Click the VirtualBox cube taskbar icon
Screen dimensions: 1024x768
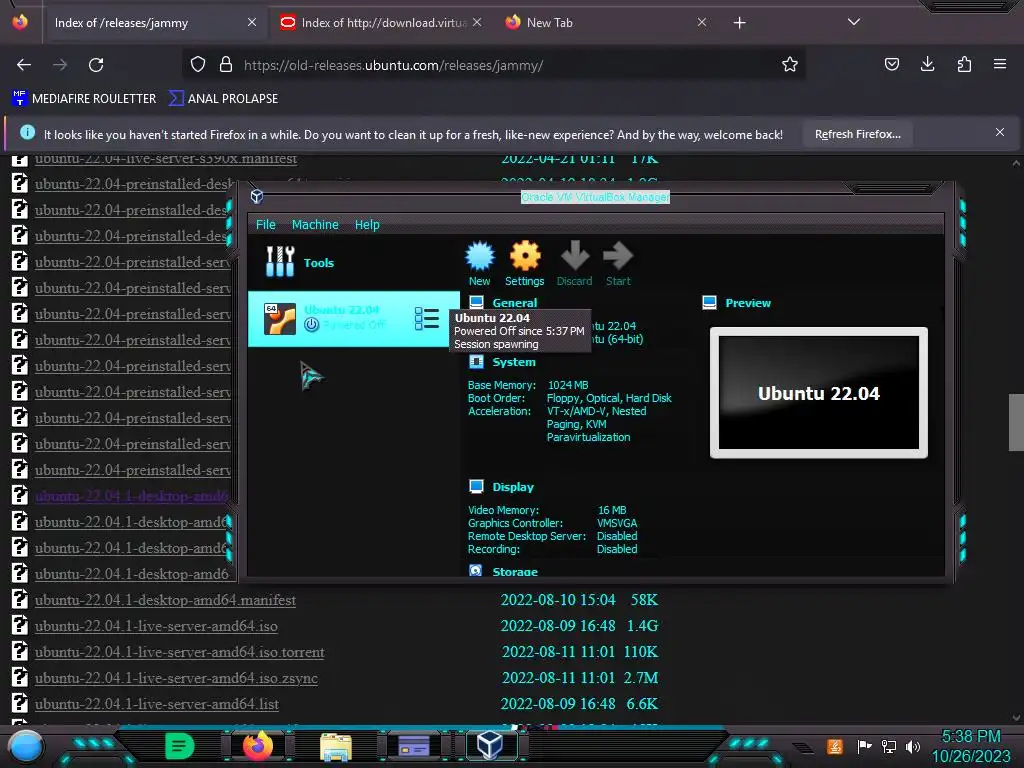490,745
